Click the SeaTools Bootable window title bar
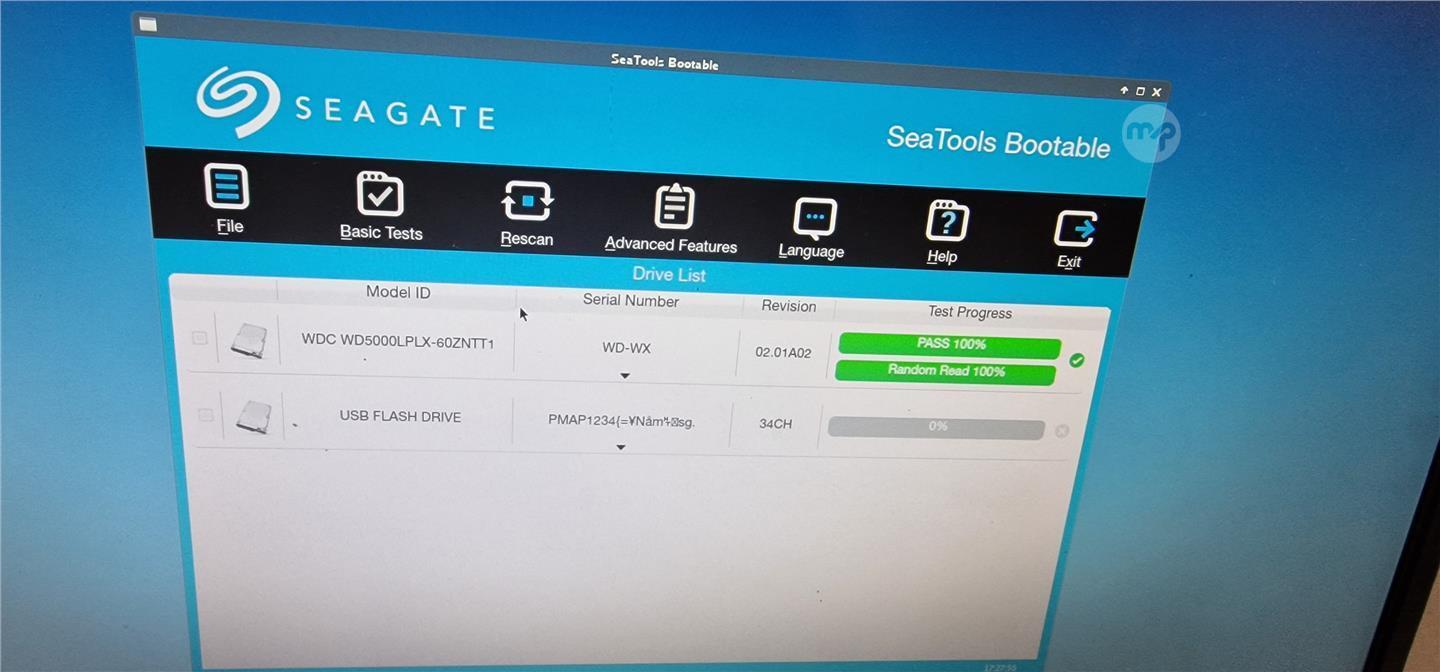Screen dimensions: 1440x672 click(x=665, y=62)
